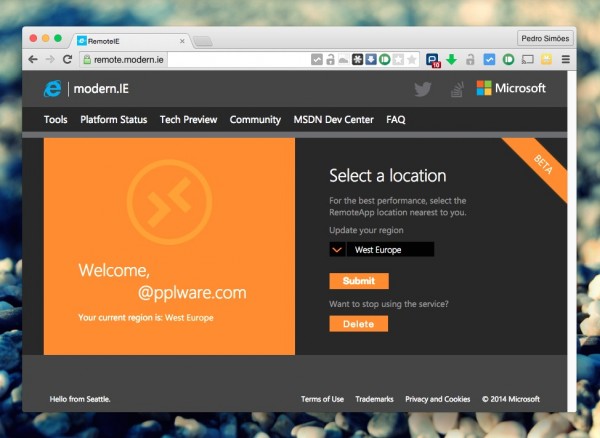
Task: Click the blue checkmark extension icon
Action: click(489, 59)
